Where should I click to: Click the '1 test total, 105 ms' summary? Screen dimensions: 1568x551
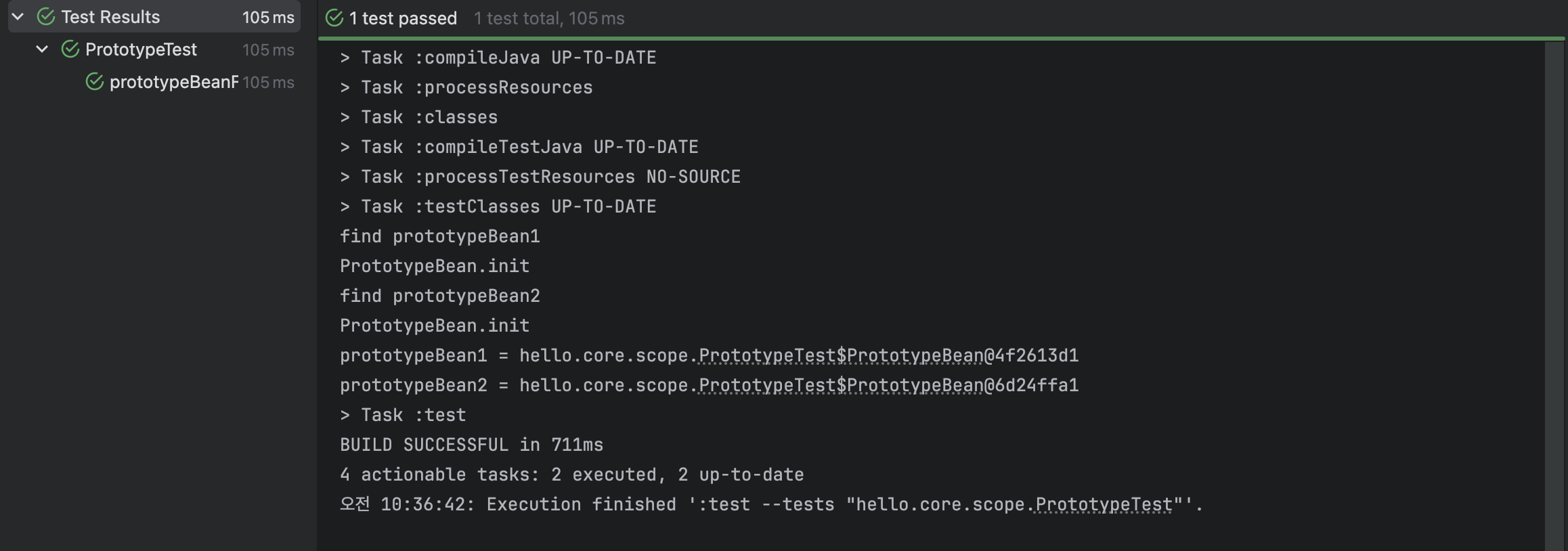click(549, 18)
